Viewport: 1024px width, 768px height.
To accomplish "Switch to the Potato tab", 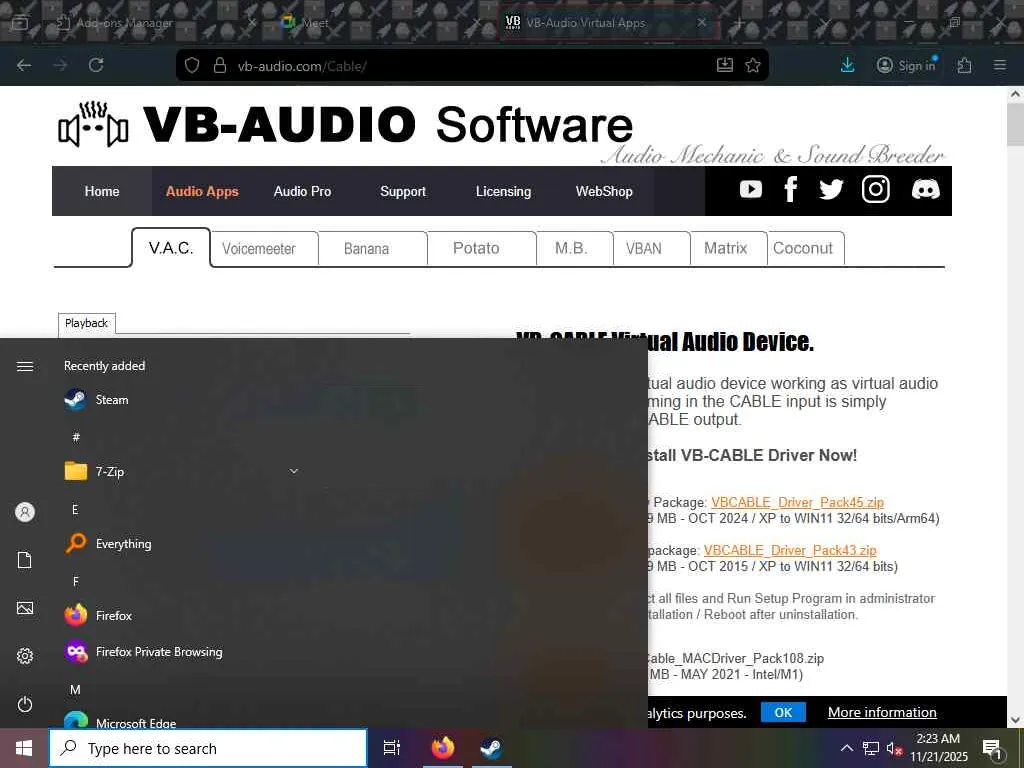I will (x=482, y=249).
